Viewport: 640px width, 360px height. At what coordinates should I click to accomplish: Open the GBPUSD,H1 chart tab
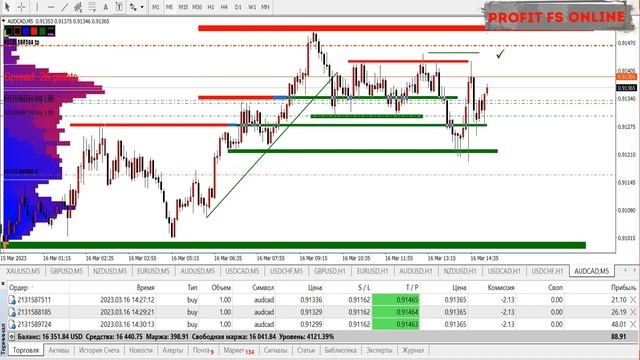click(x=329, y=271)
